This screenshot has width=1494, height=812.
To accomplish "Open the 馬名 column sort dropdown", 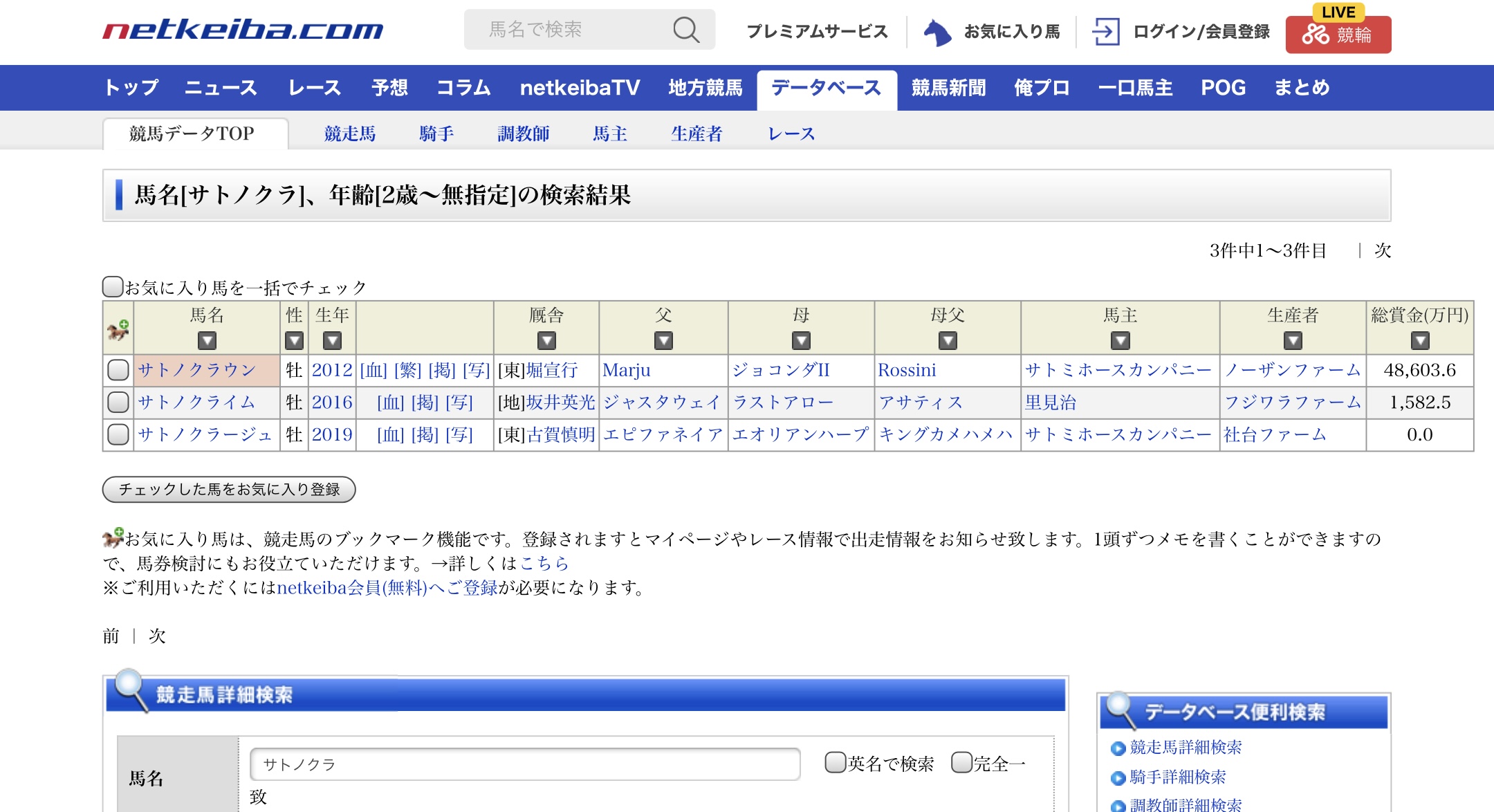I will [x=207, y=340].
